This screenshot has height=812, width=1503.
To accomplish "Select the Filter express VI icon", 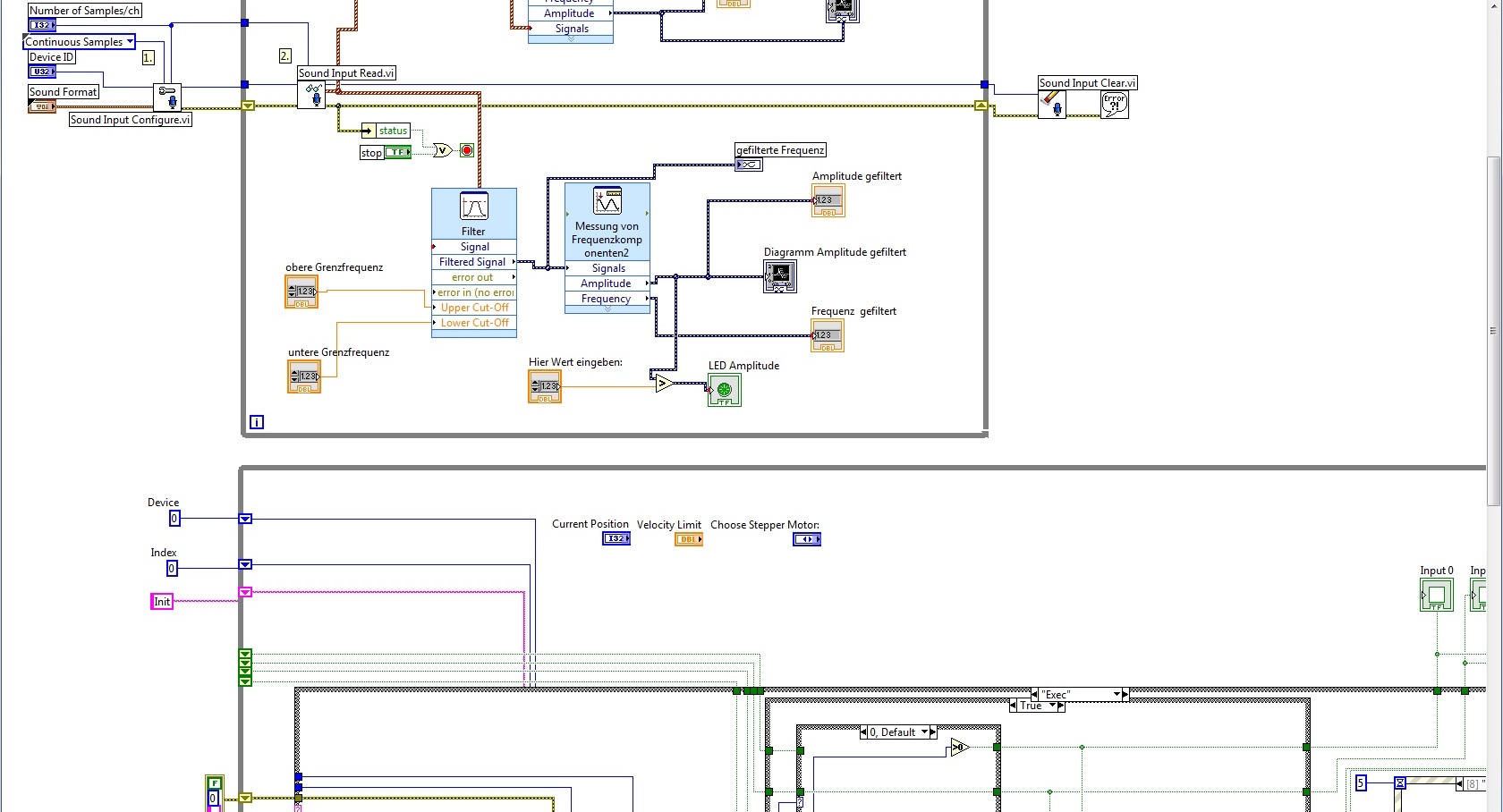I will click(x=473, y=207).
